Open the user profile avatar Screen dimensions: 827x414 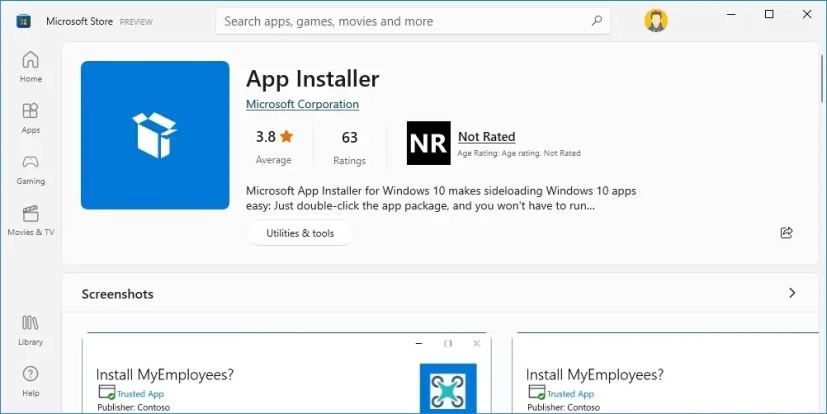click(x=656, y=21)
